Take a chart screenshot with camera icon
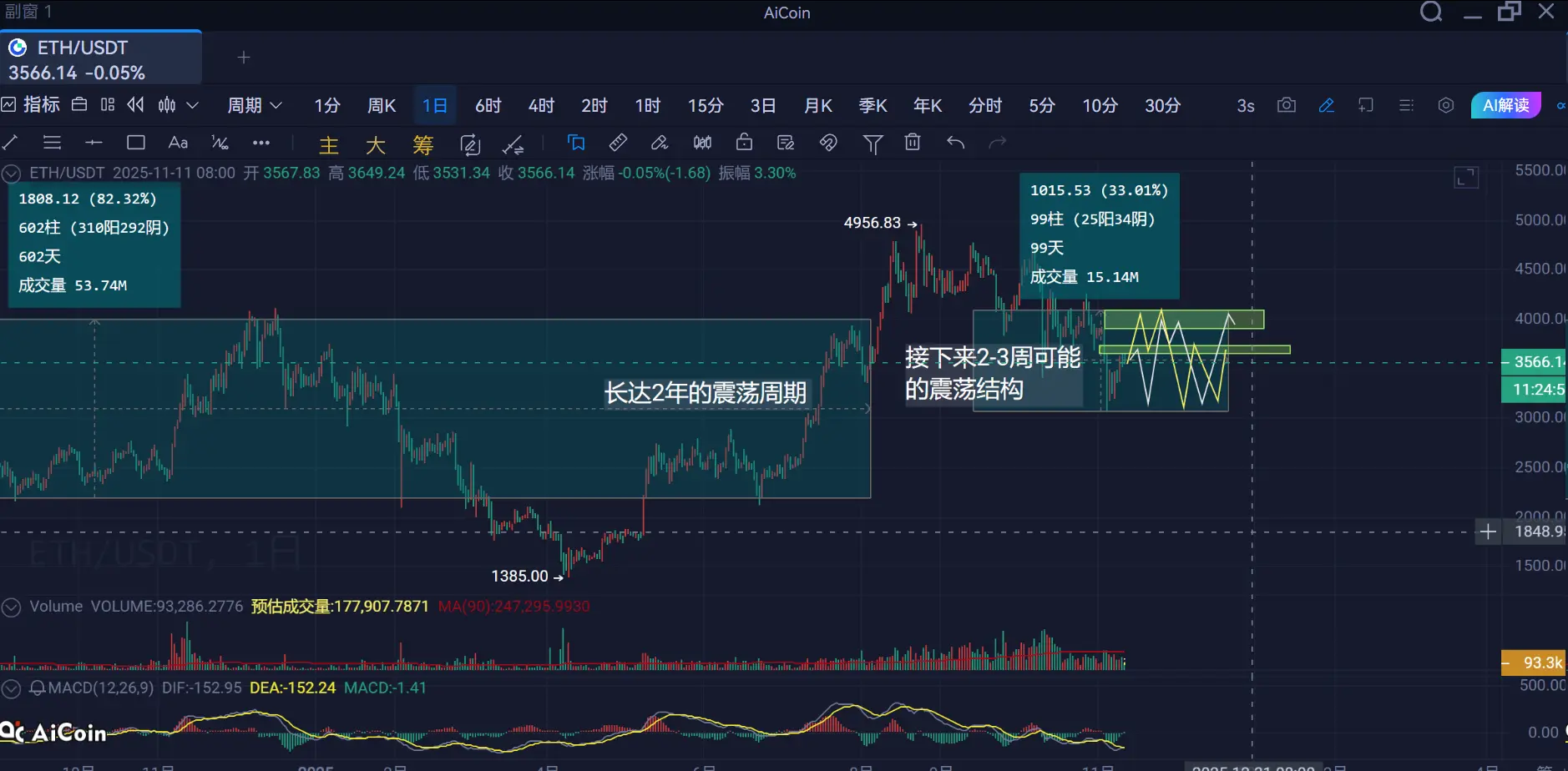 tap(1287, 105)
